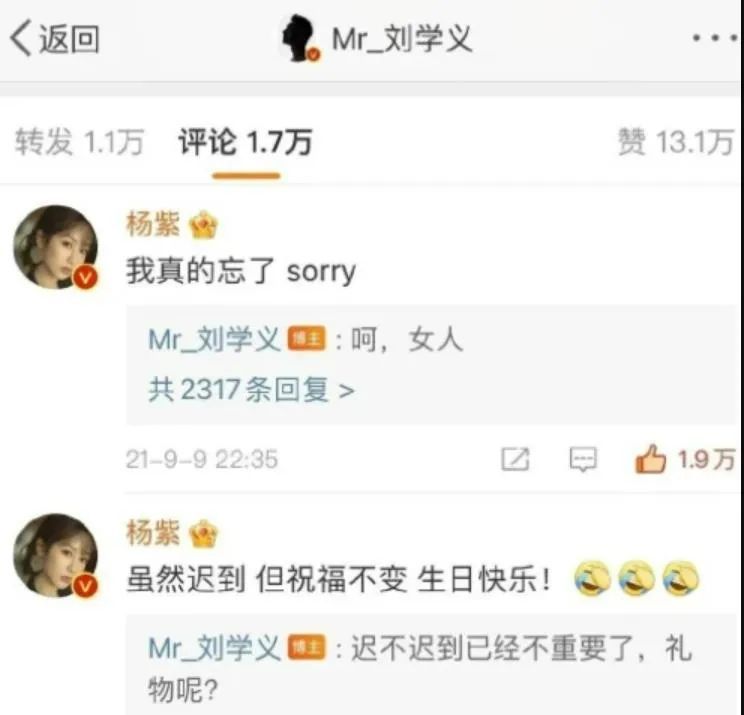
Task: Open Mr_刘学义 username link in second reply
Action: [x=214, y=648]
